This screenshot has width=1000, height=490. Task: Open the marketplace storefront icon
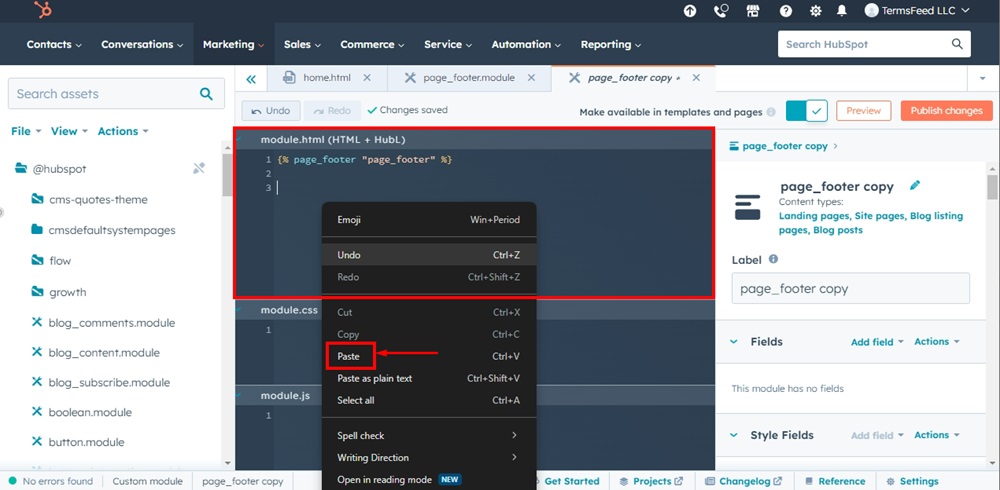click(753, 11)
